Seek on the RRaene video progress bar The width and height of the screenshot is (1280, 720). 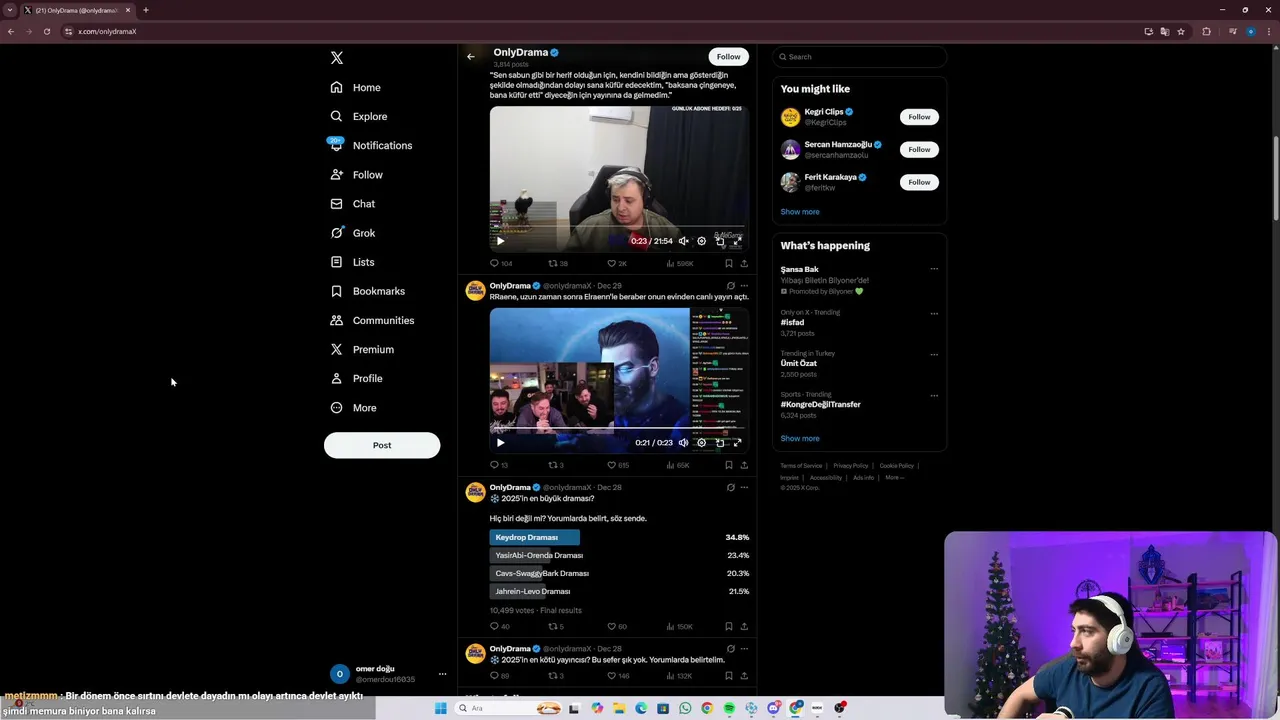click(x=619, y=428)
